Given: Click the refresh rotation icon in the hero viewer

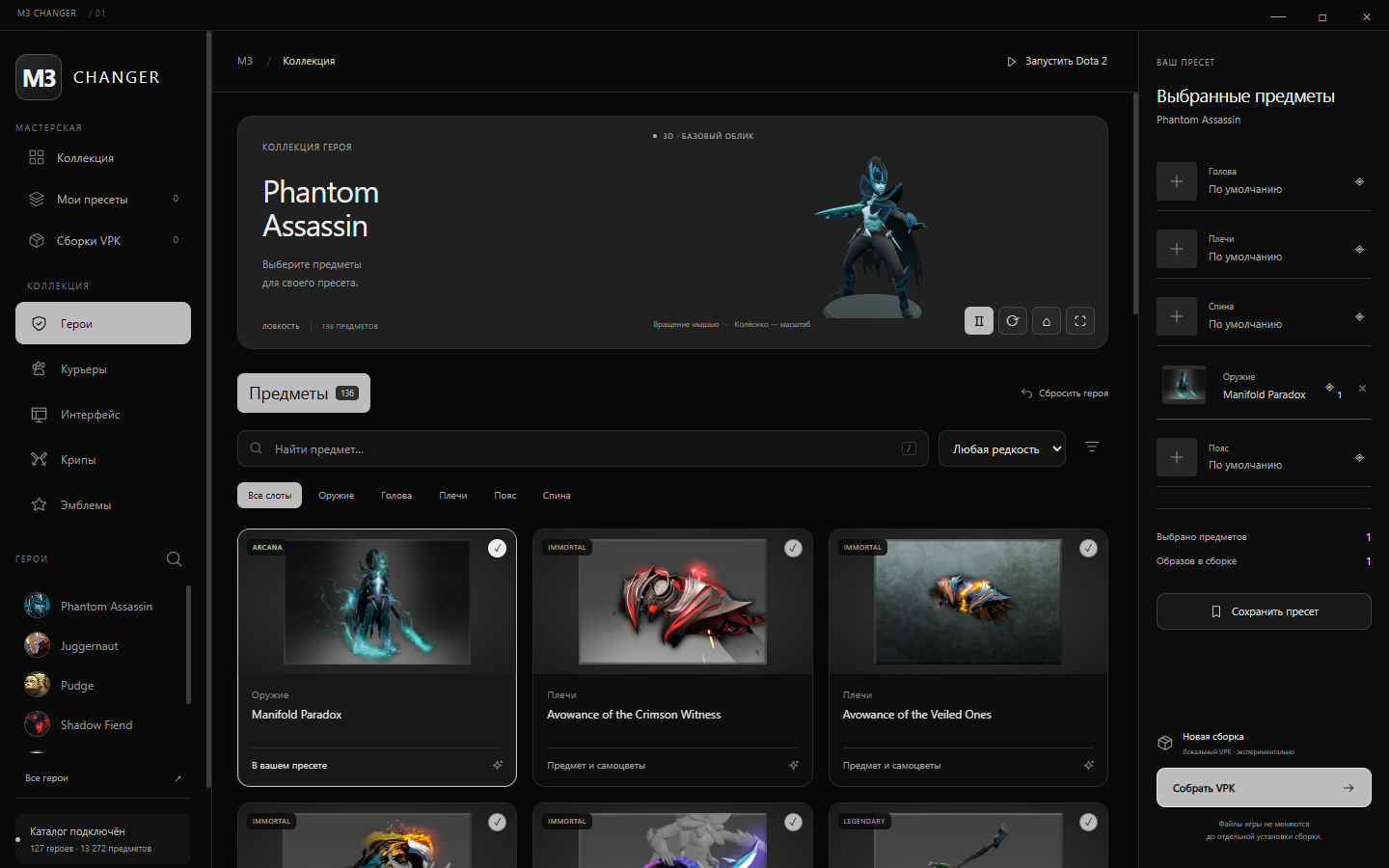Looking at the screenshot, I should 1012,321.
